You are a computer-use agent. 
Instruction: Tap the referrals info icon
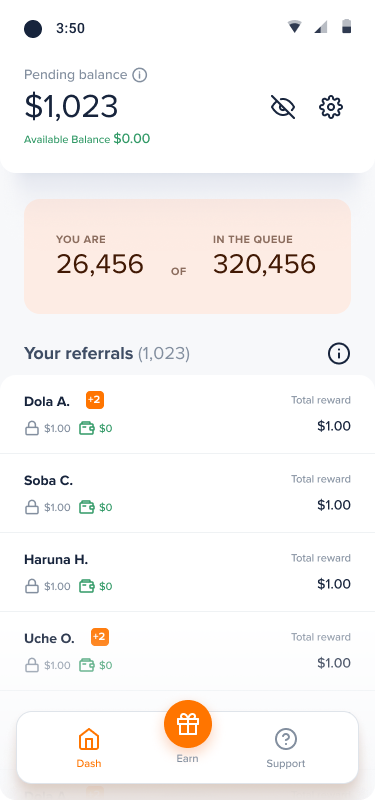point(339,353)
